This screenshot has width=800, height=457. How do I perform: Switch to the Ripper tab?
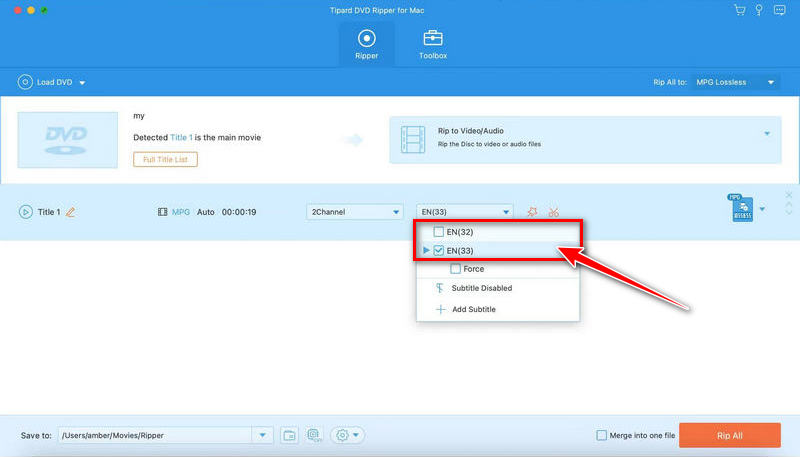pyautogui.click(x=366, y=44)
